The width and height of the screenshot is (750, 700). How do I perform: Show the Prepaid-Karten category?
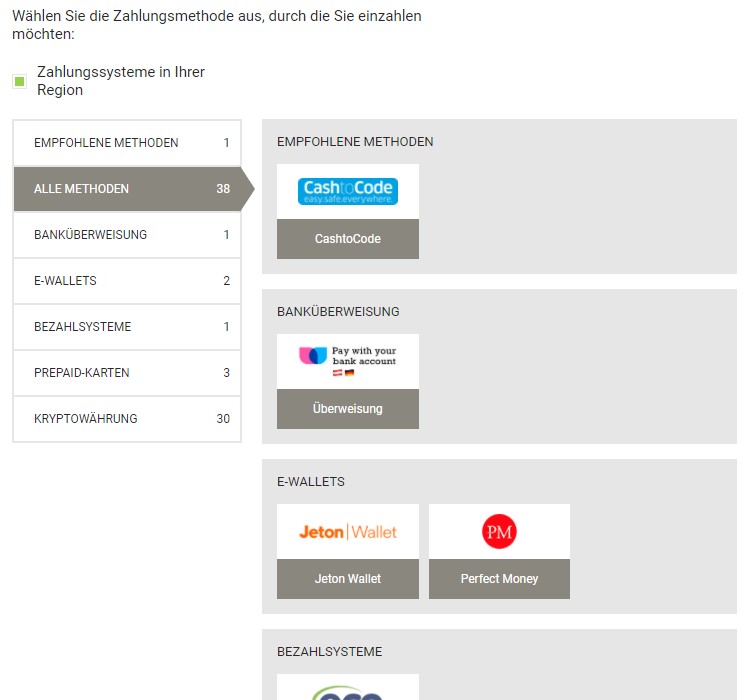(127, 372)
